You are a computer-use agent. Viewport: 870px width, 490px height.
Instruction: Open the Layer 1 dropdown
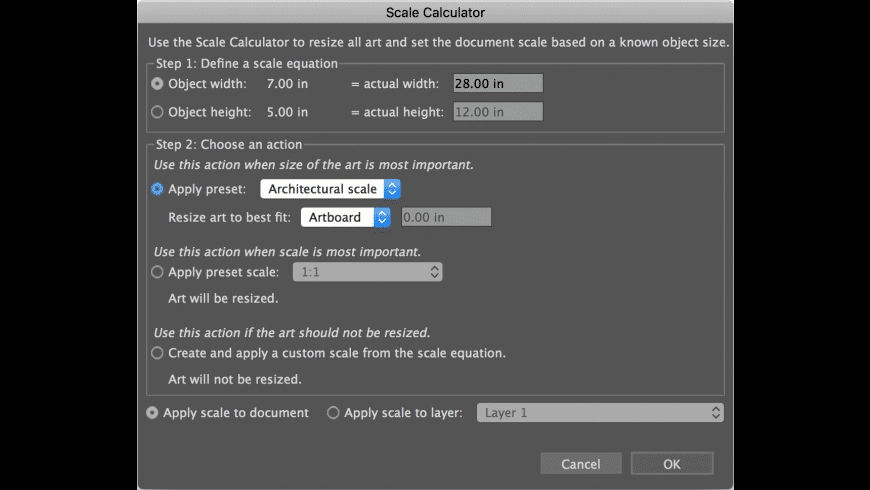coord(600,413)
